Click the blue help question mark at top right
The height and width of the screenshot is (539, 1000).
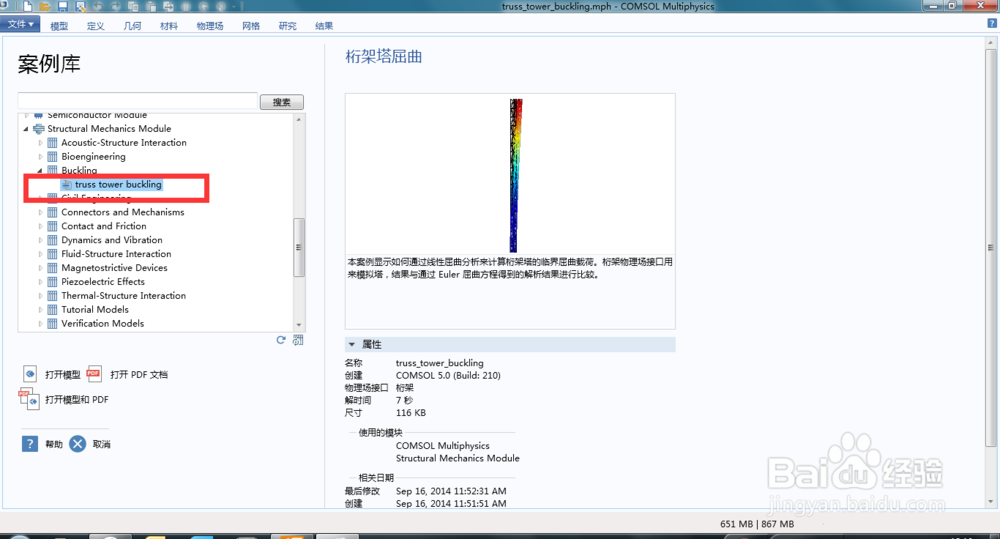pos(992,24)
